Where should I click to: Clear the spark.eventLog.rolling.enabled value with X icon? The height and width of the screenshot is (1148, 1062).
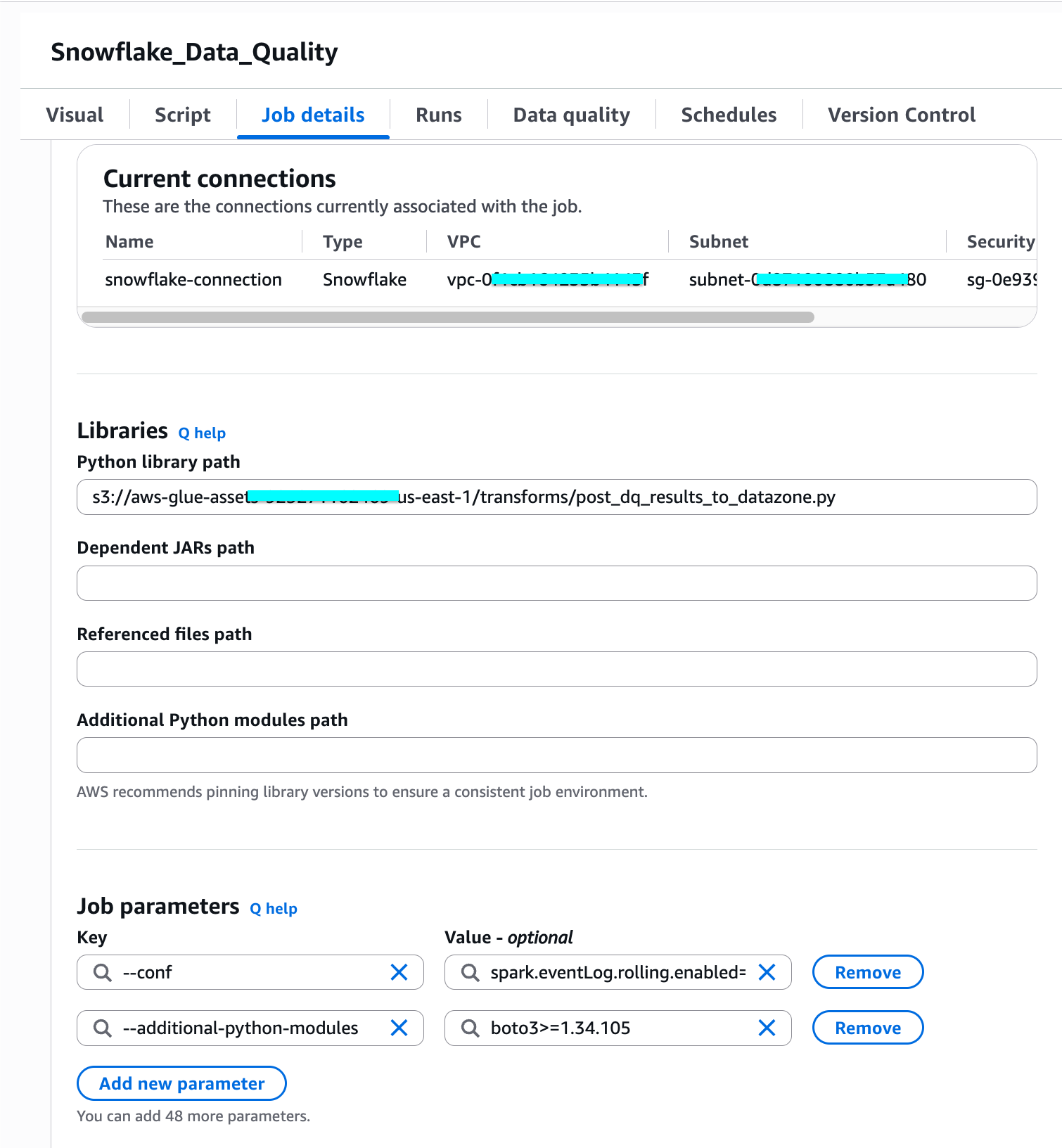pos(767,972)
